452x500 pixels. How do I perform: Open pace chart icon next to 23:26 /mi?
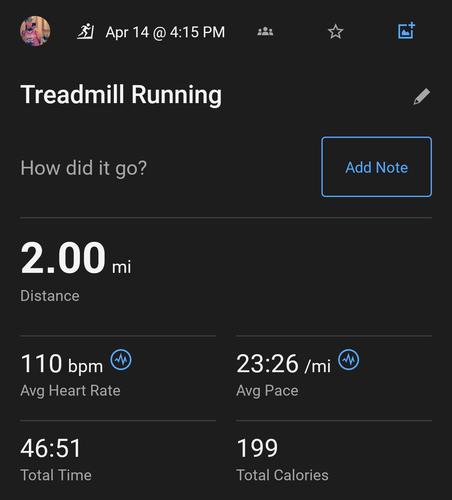(349, 360)
